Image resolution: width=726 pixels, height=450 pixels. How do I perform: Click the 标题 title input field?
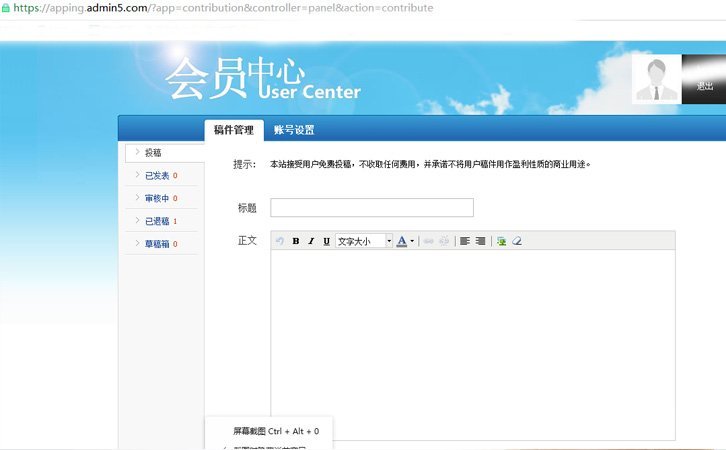pos(372,208)
